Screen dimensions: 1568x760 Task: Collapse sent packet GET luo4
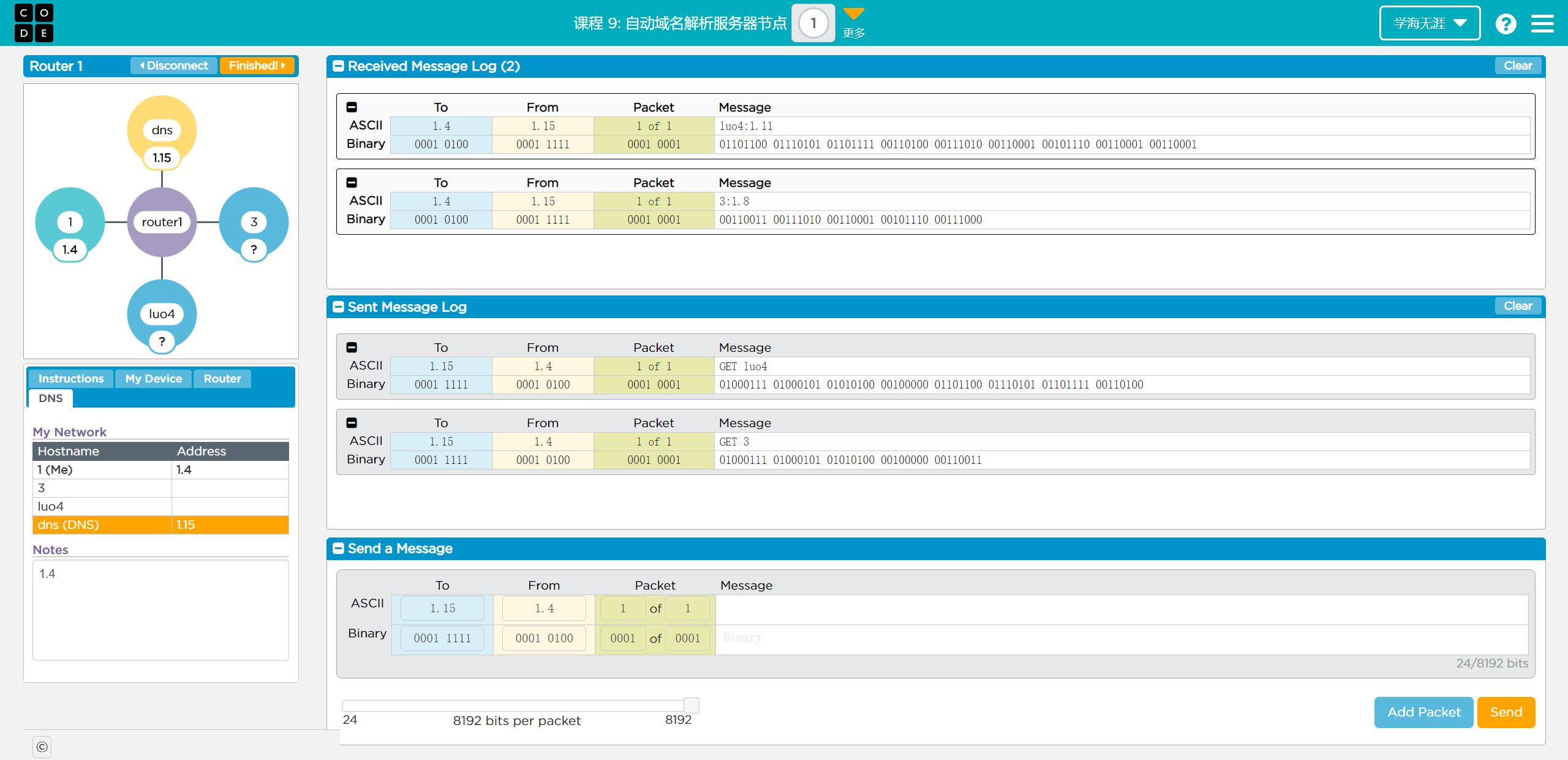pos(352,348)
